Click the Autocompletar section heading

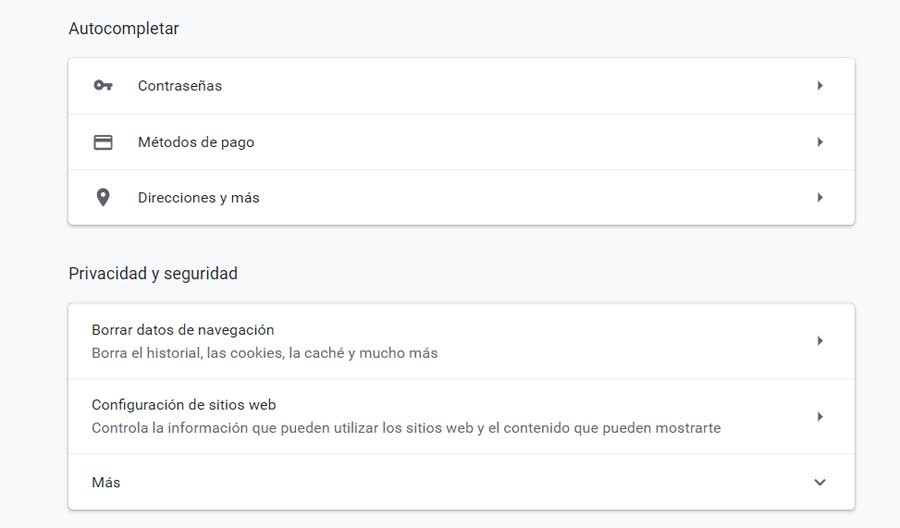point(124,29)
